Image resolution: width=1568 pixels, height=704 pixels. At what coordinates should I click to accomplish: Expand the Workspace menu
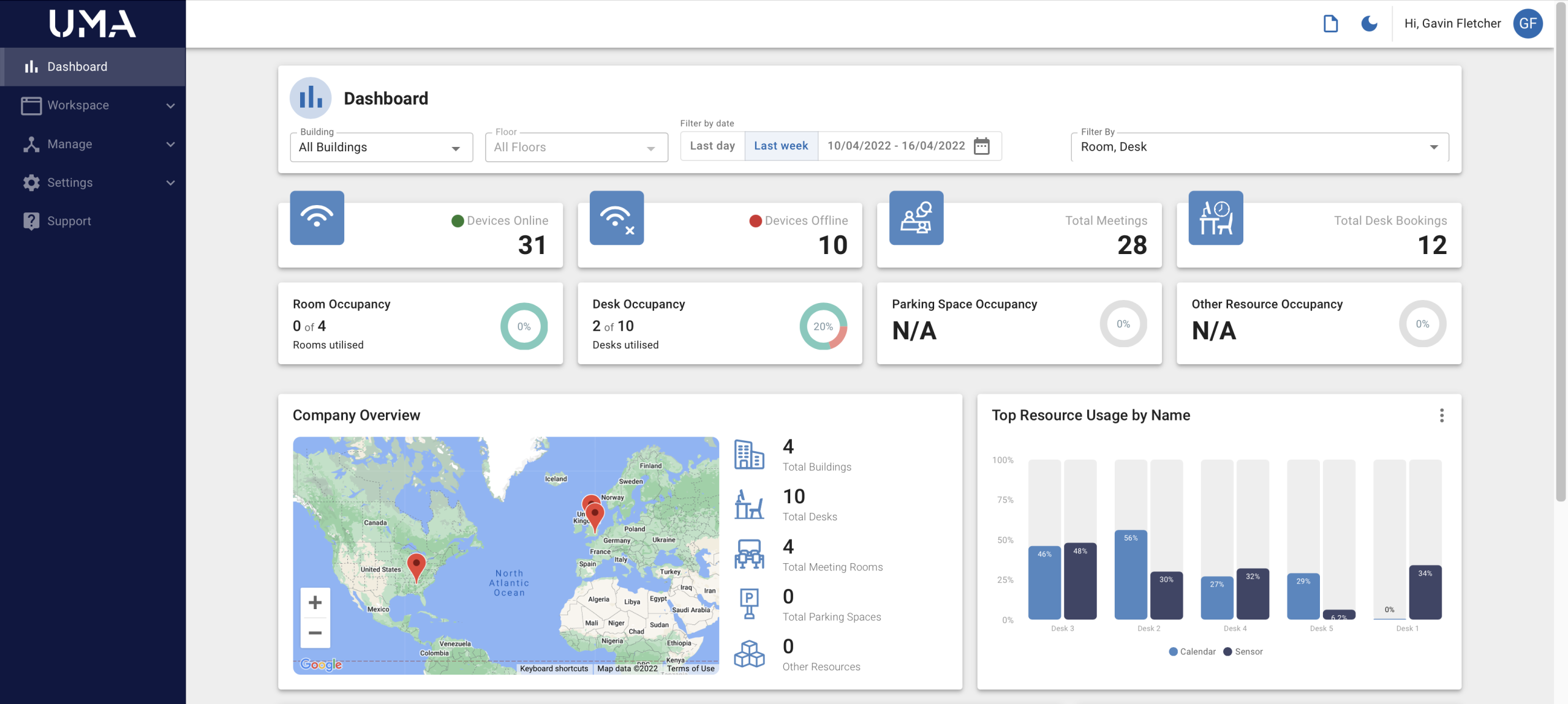pos(93,105)
